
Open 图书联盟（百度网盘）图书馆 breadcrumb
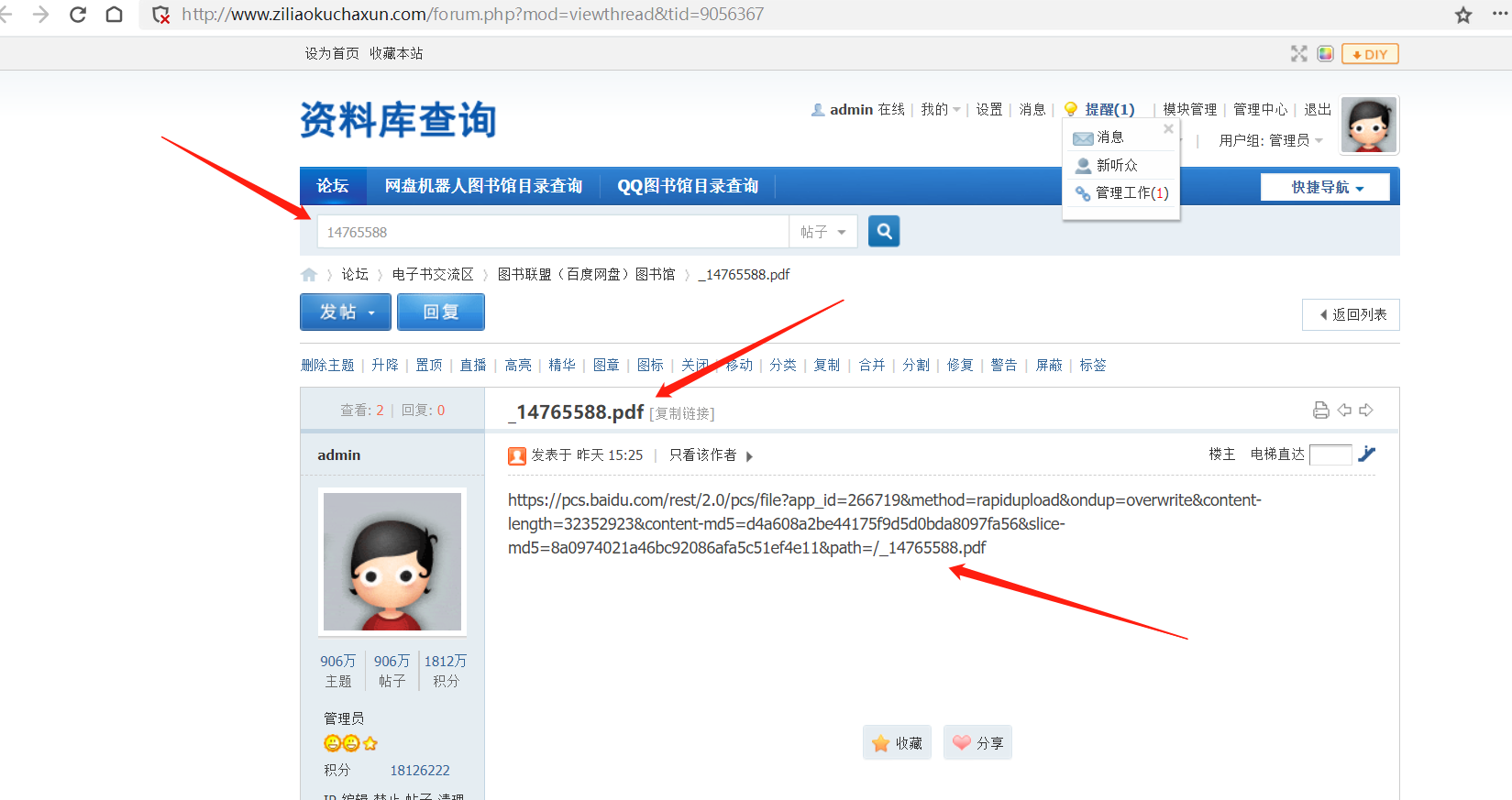coord(587,274)
